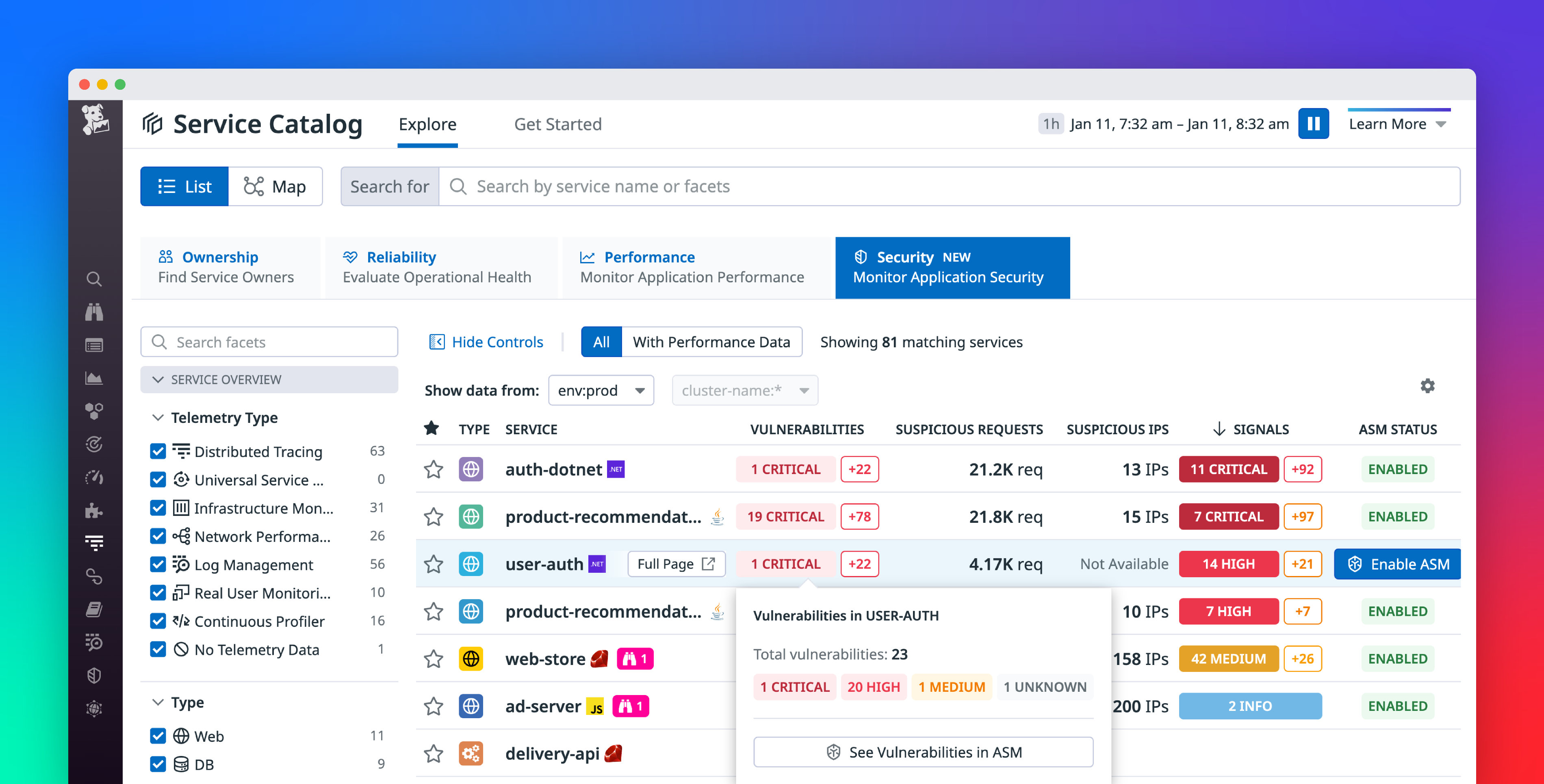
Task: Uncheck the Distributed Tracing telemetry filter
Action: coord(158,451)
